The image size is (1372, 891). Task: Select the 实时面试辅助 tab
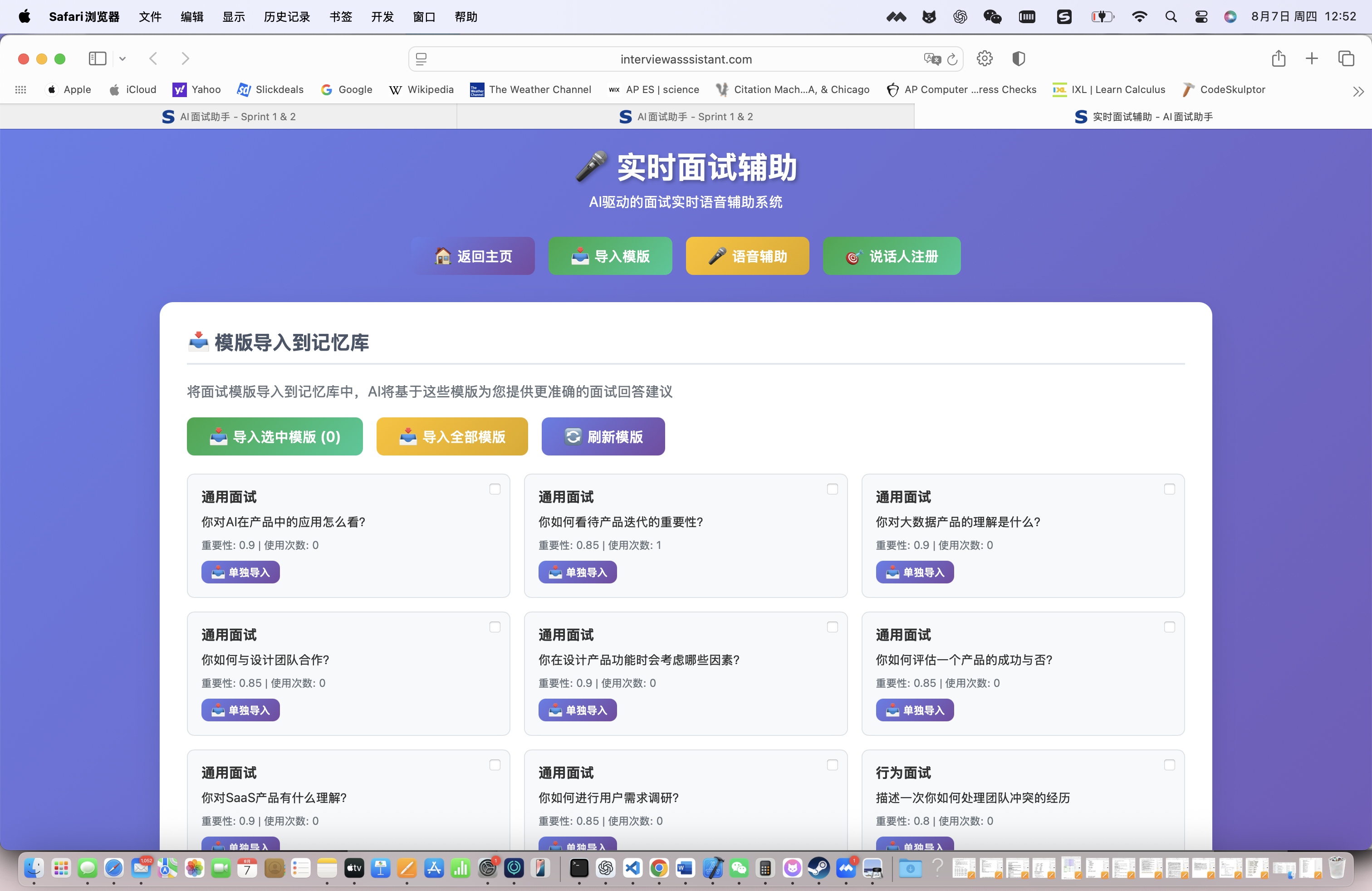[1143, 117]
